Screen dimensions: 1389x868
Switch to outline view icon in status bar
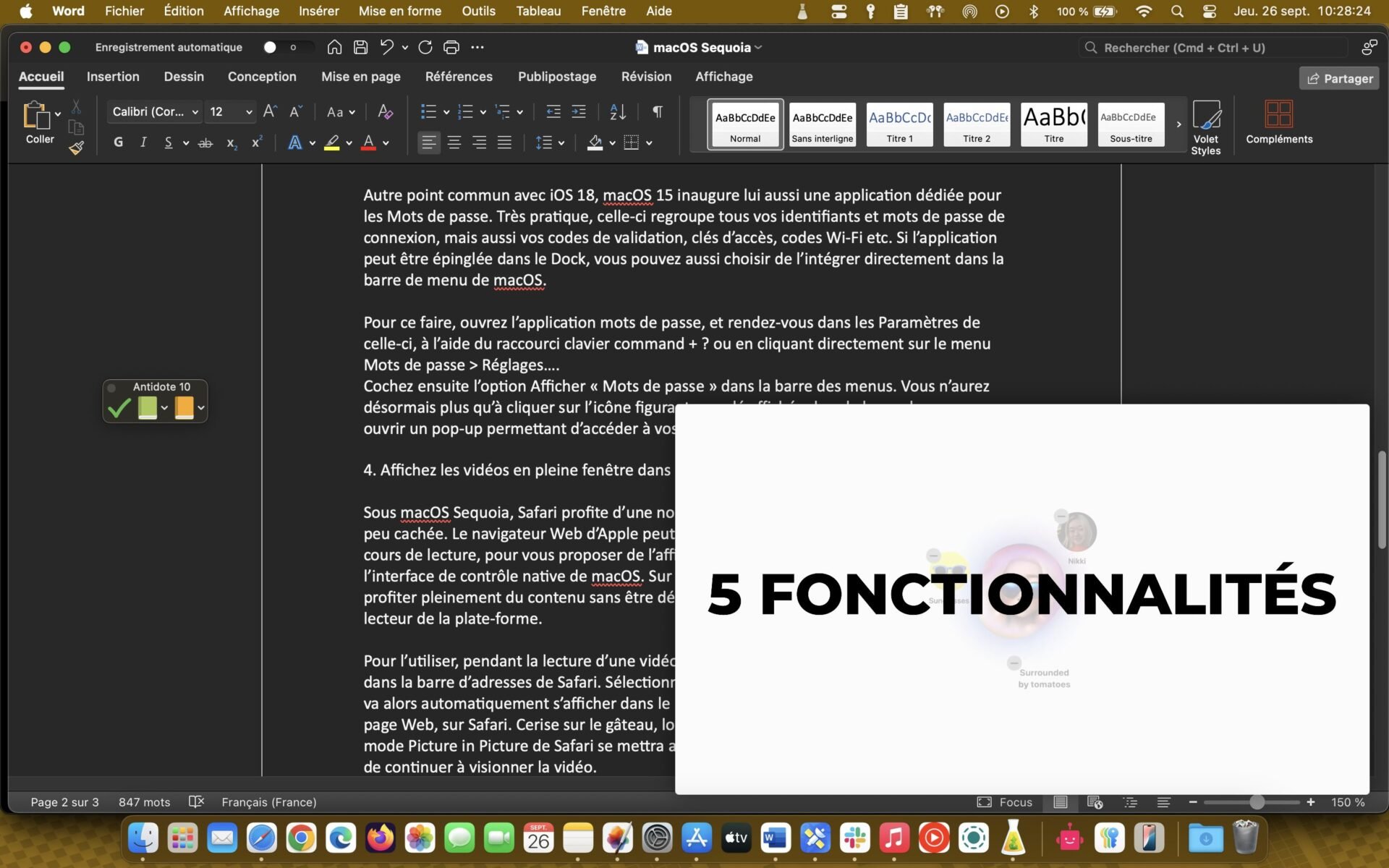click(x=1130, y=802)
